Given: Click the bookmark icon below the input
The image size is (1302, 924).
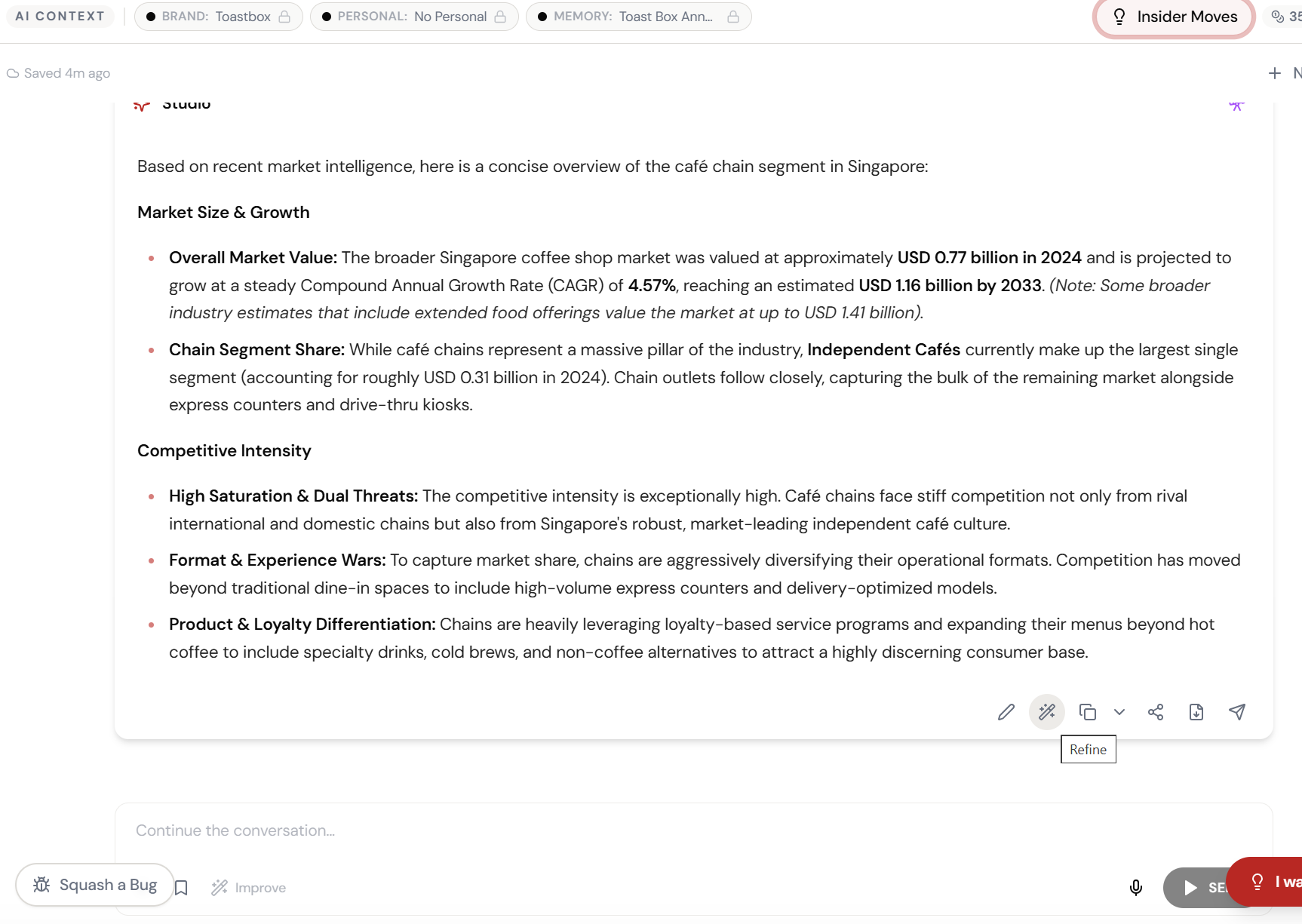Looking at the screenshot, I should (x=181, y=888).
